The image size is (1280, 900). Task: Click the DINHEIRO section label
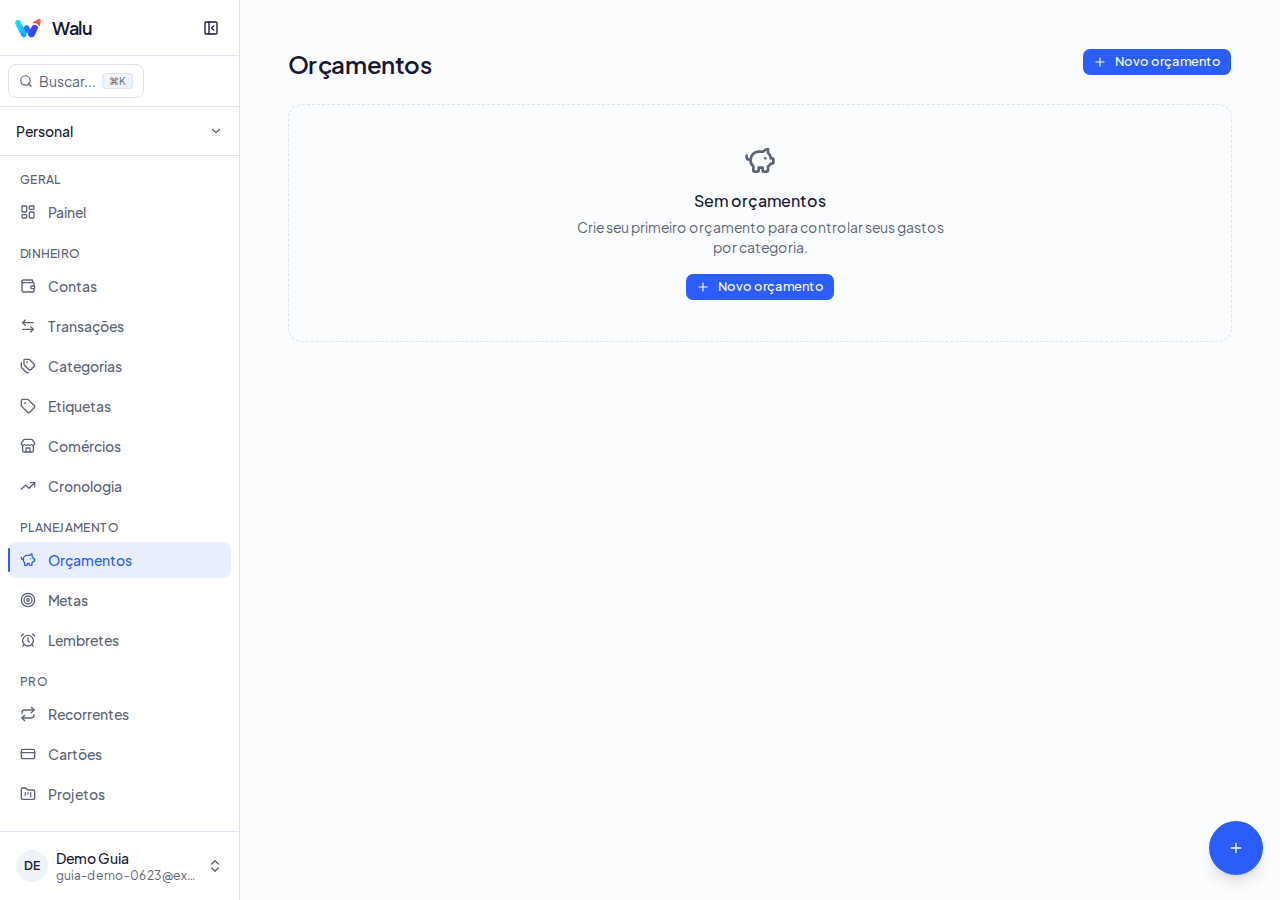click(49, 253)
